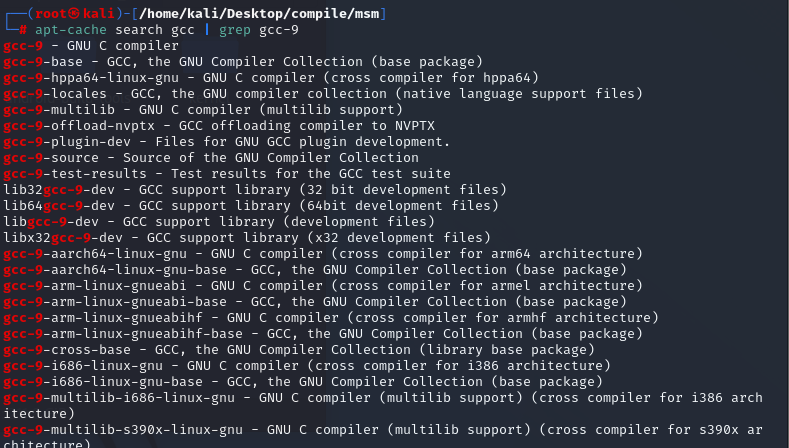Click the gcc-9-arm-linux-gnueabihf compiler line
This screenshot has width=789, height=448.
click(x=330, y=317)
